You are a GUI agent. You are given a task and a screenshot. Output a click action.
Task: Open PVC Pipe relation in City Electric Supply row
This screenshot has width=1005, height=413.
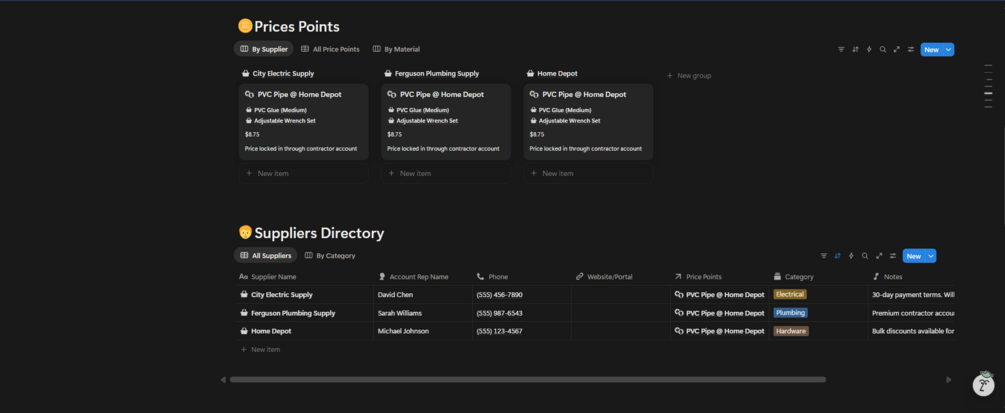720,295
